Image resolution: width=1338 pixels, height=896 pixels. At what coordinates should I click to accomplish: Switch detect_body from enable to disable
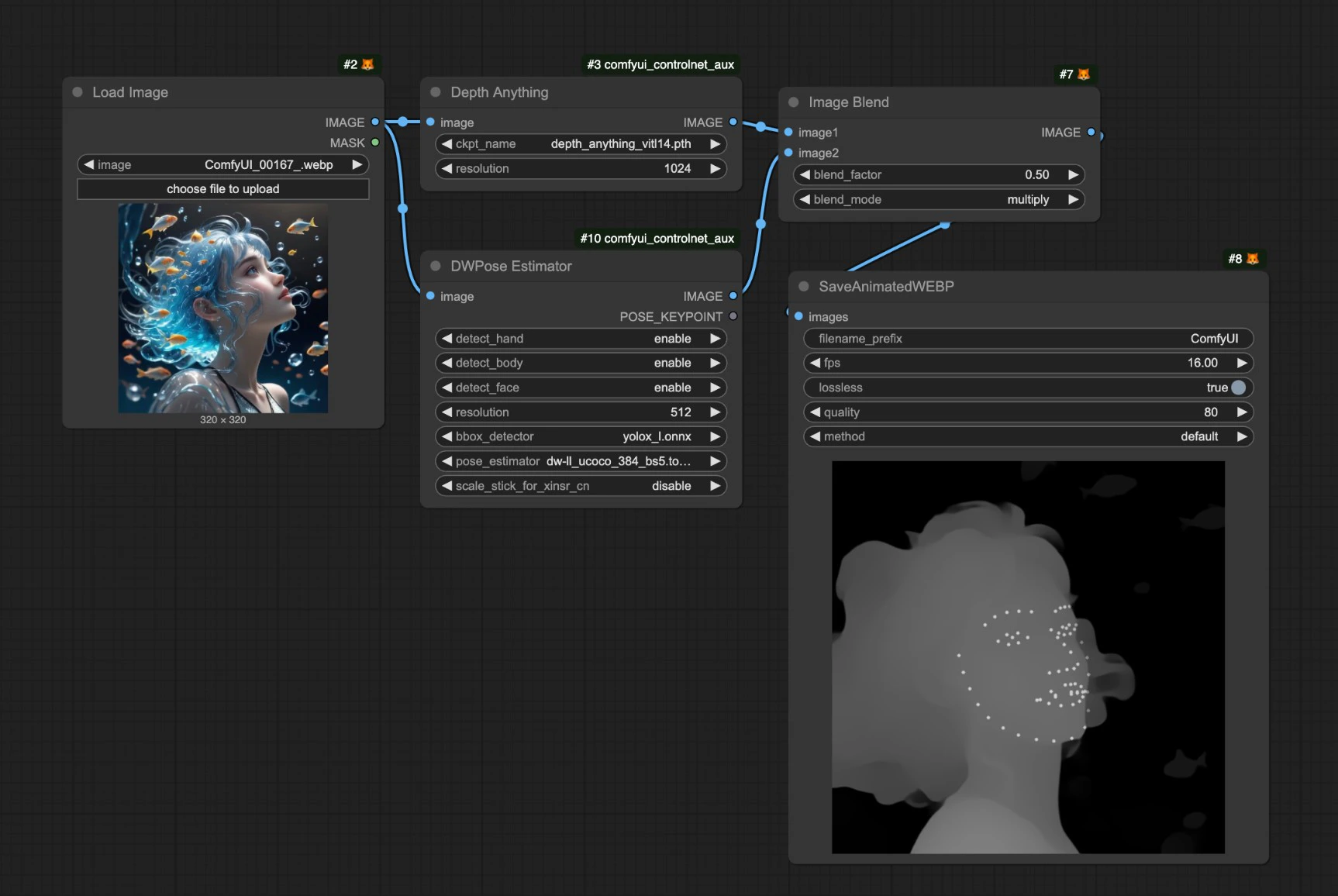(x=580, y=363)
